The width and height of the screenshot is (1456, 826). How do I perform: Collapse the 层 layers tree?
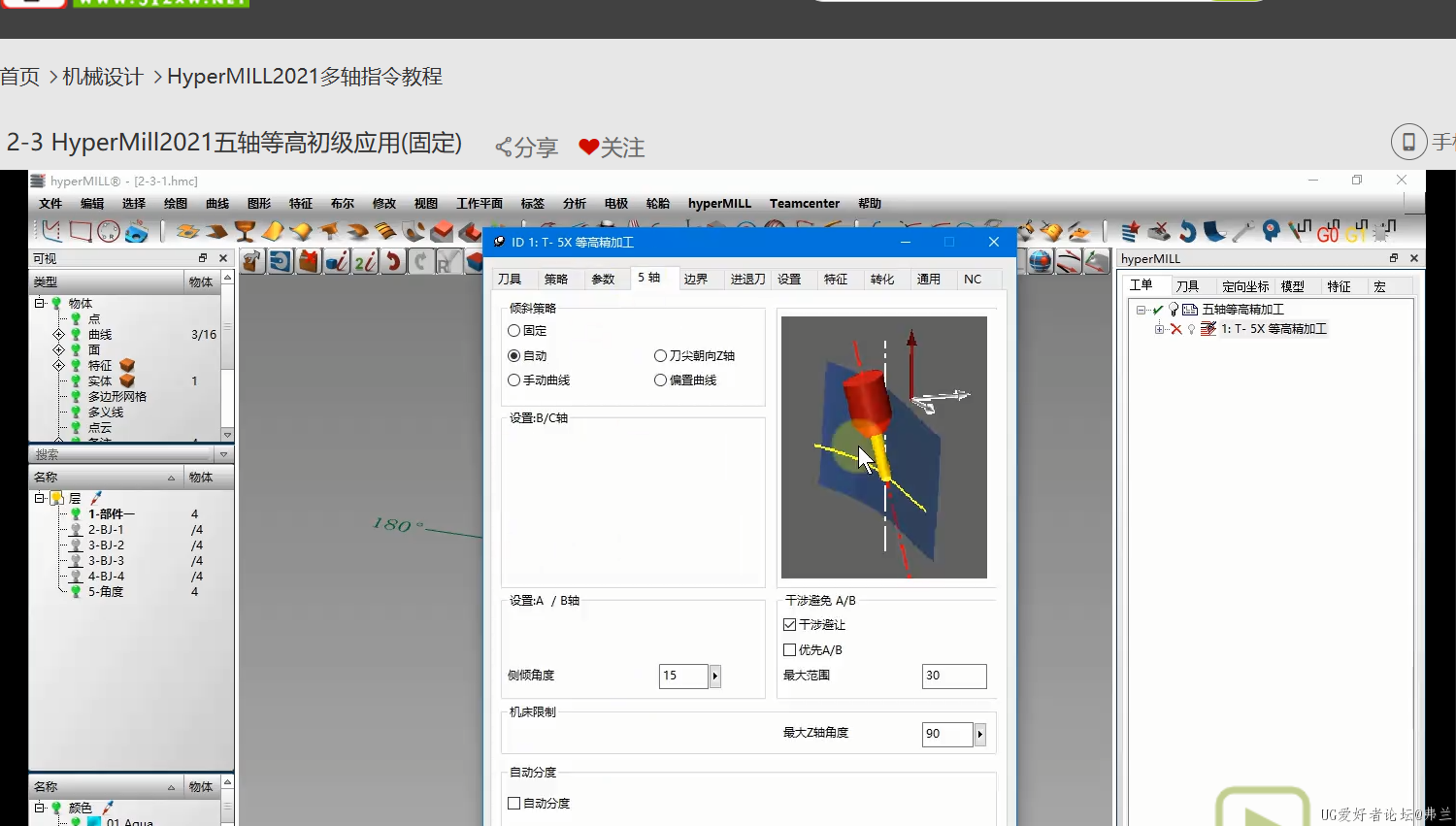coord(40,498)
